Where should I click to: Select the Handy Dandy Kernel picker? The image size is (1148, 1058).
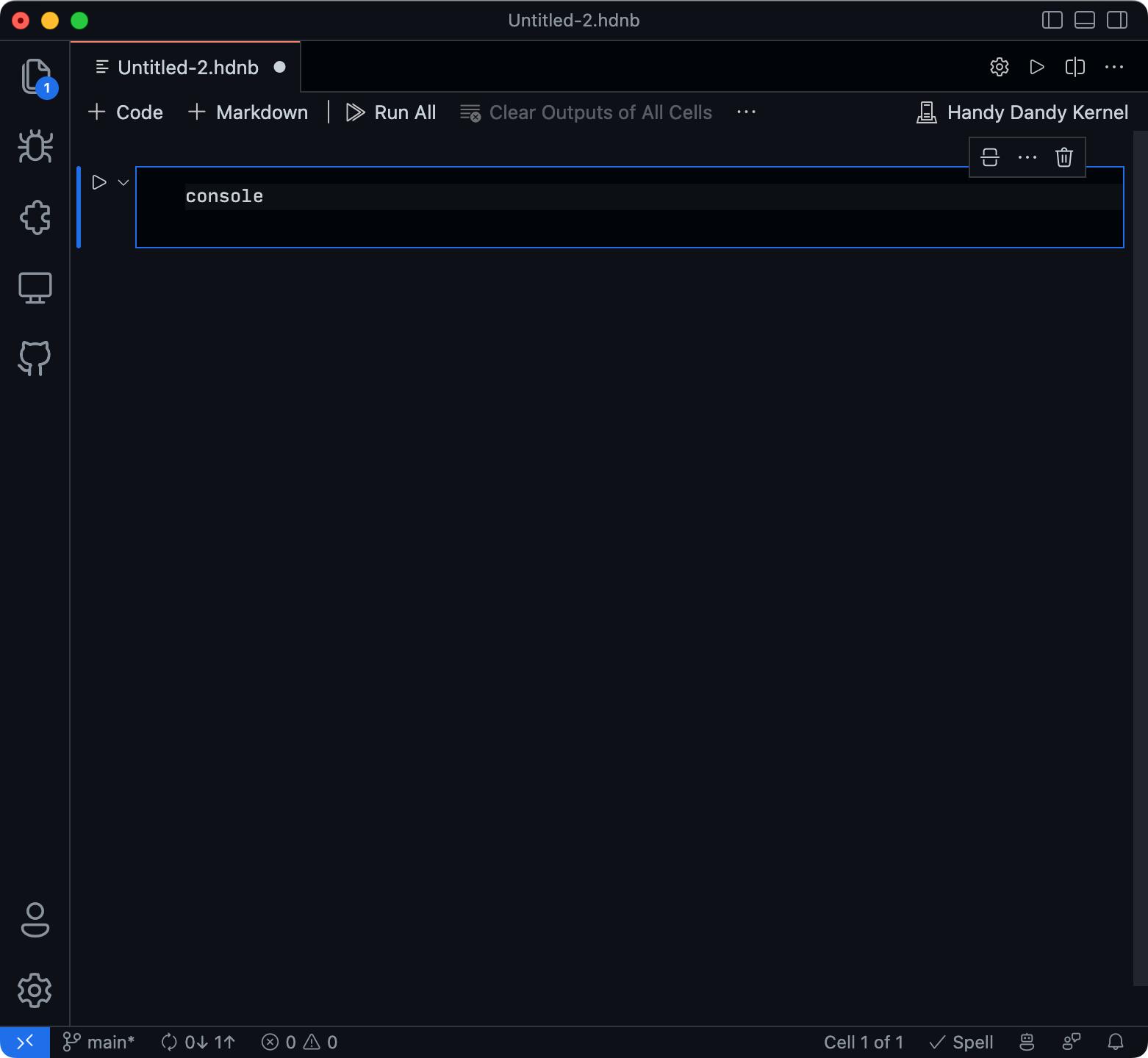point(1022,112)
